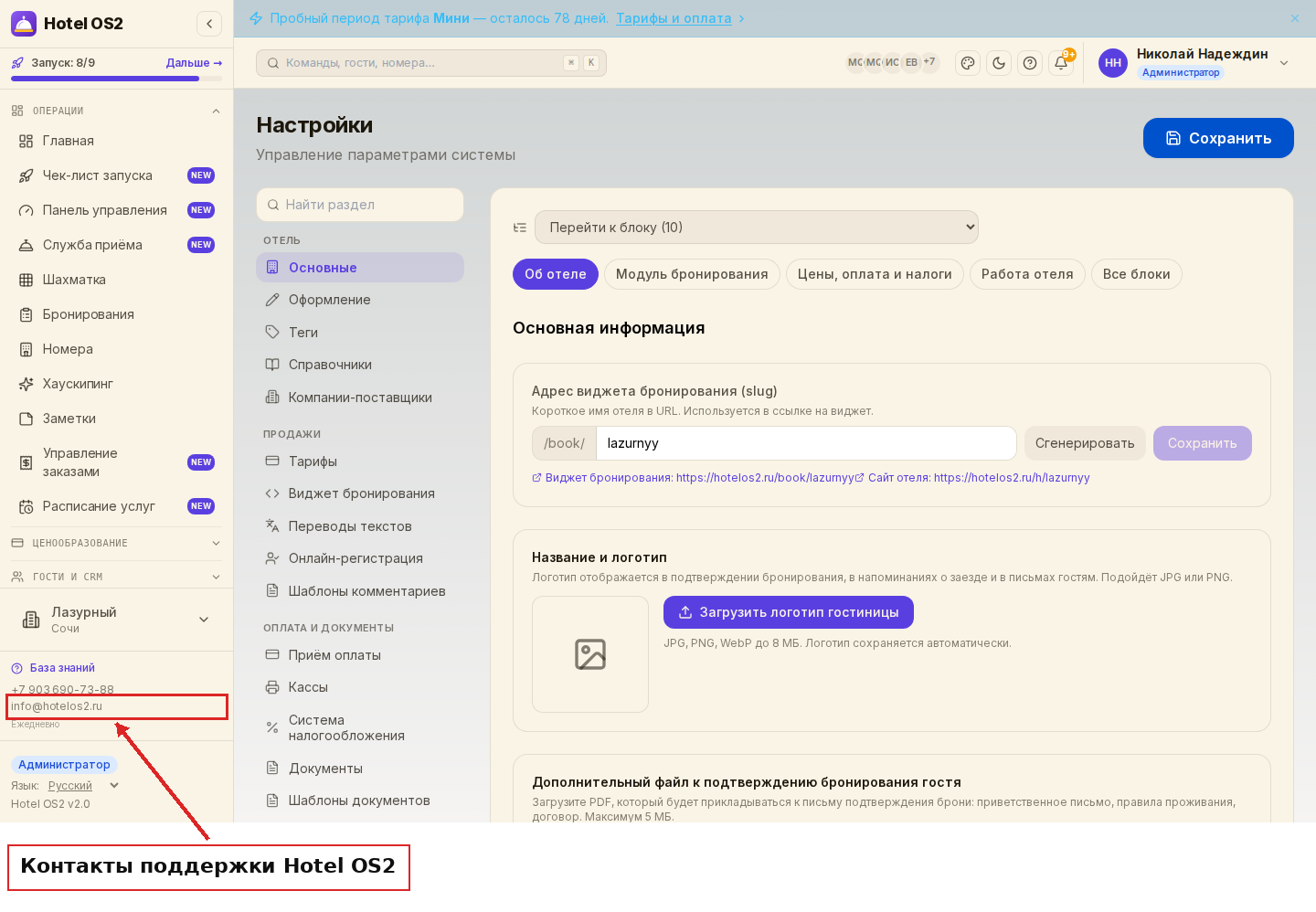
Task: Open Шаблоны комментариев section
Action: point(360,591)
